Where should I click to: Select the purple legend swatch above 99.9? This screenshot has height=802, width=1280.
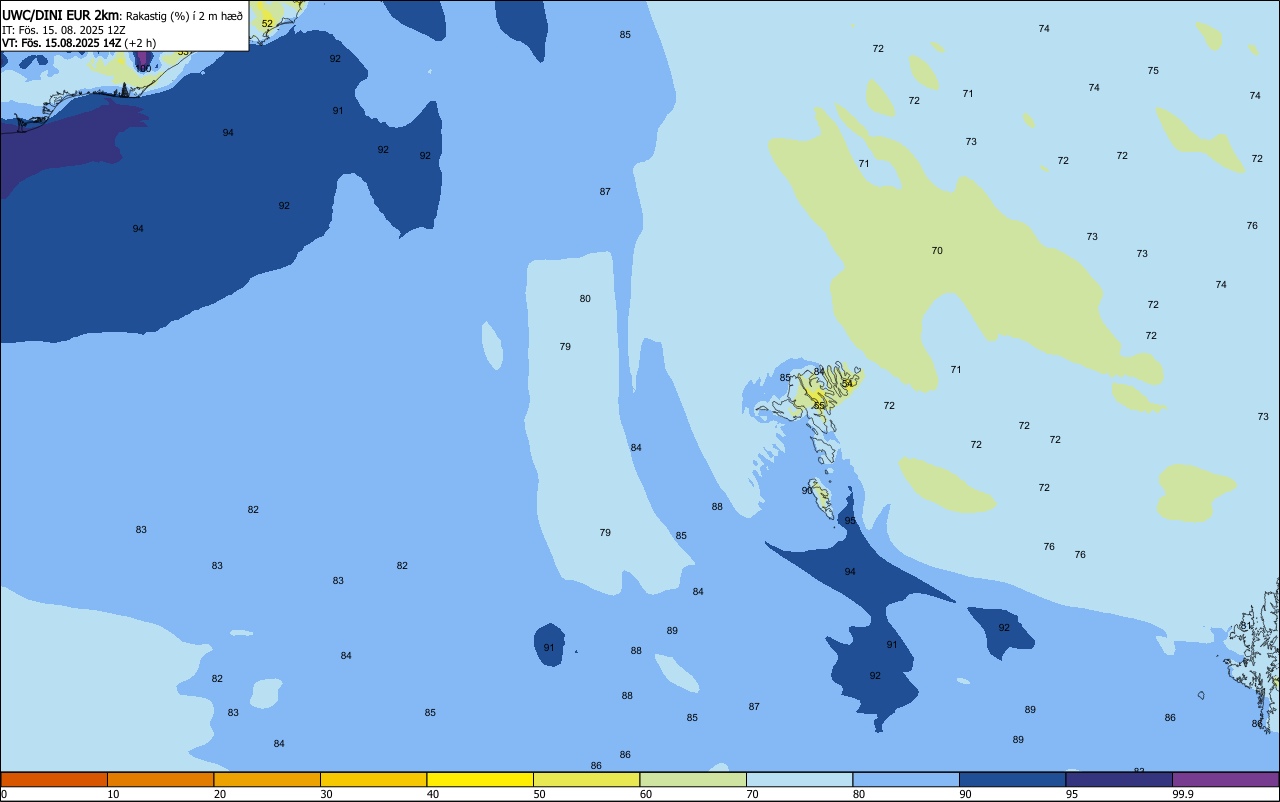tap(1225, 779)
